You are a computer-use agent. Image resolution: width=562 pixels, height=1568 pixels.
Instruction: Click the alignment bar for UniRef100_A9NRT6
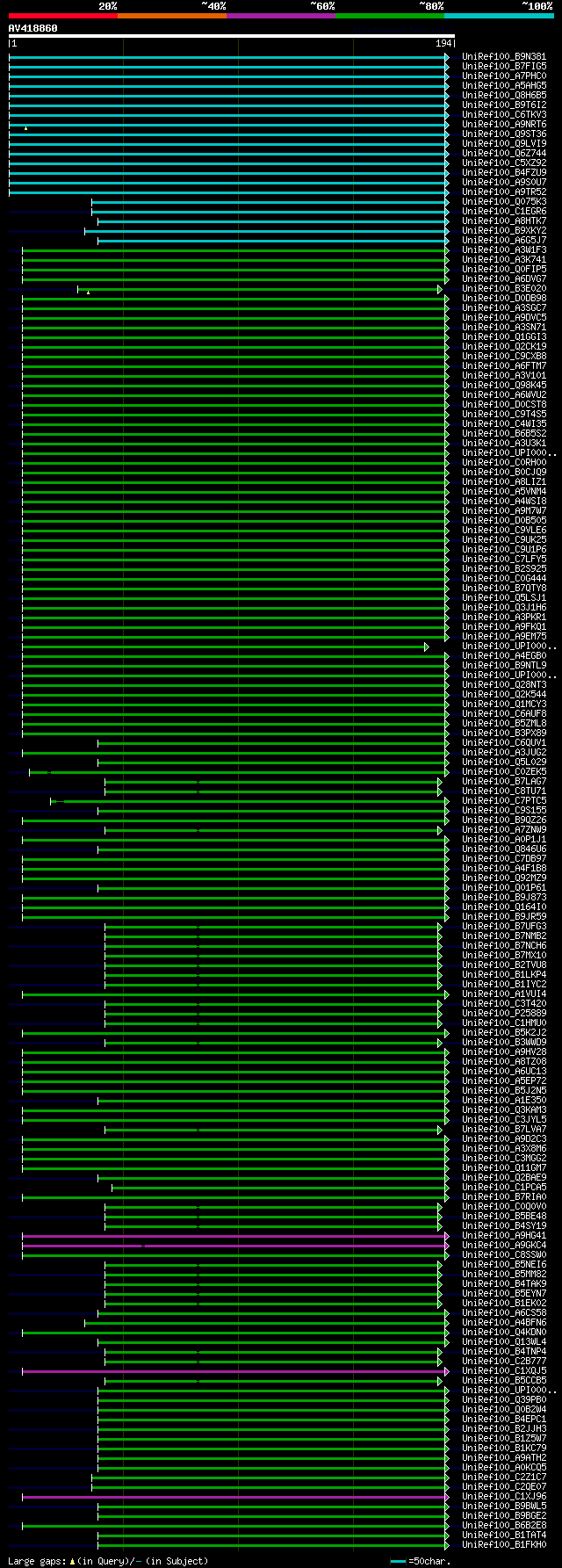228,125
